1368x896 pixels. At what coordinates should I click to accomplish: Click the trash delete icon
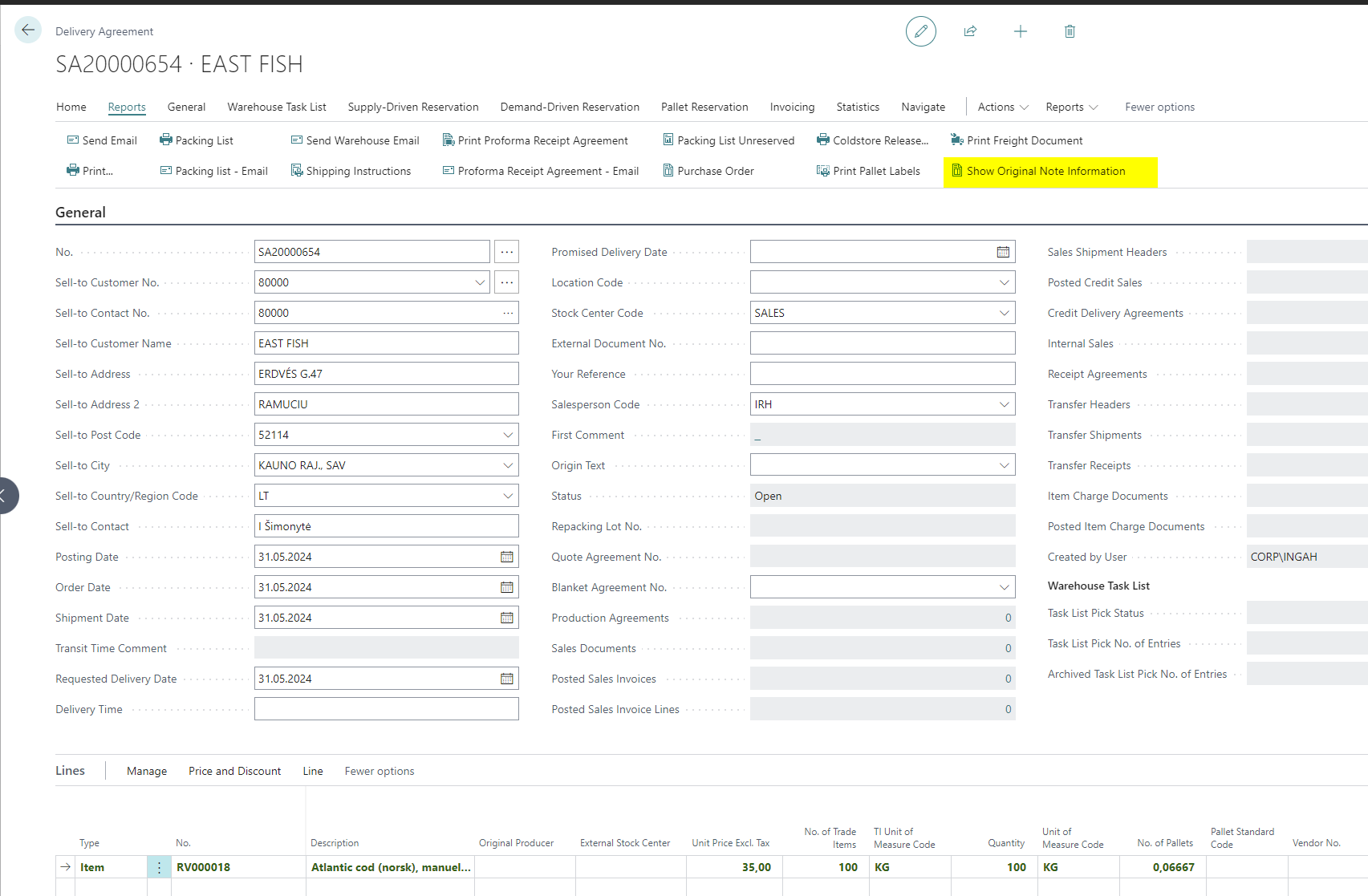(1069, 31)
